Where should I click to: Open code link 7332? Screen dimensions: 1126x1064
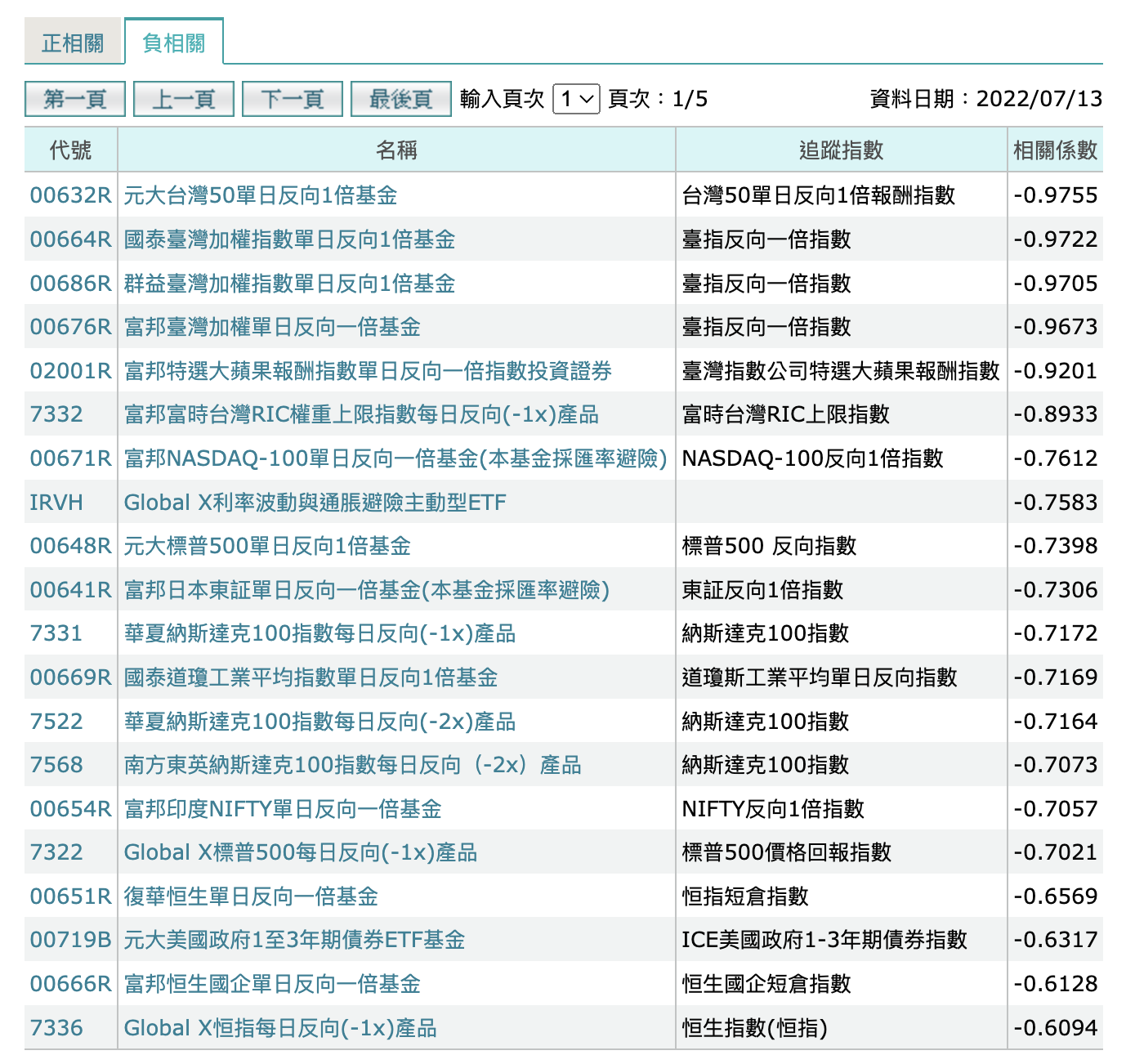(x=56, y=414)
